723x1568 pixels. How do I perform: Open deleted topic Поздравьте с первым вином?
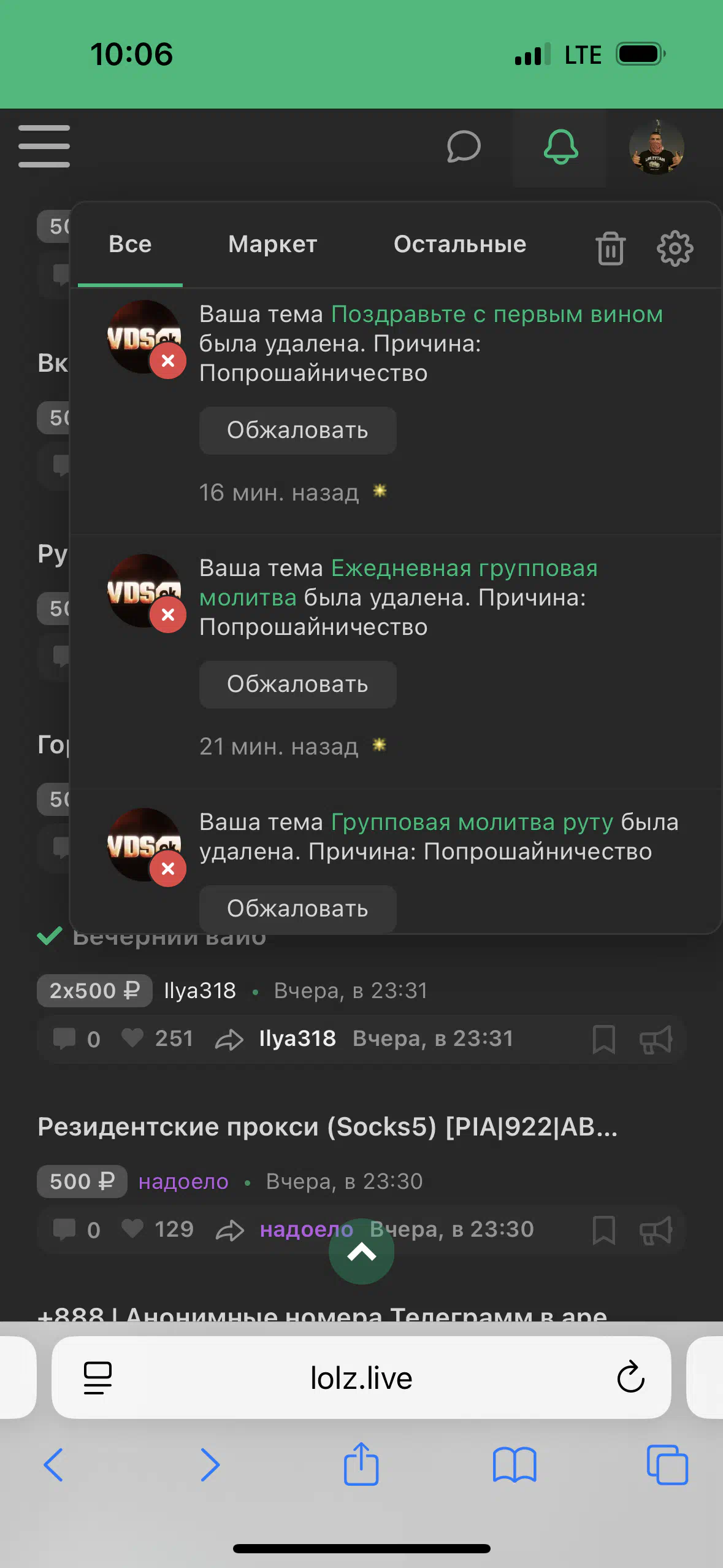click(x=497, y=314)
